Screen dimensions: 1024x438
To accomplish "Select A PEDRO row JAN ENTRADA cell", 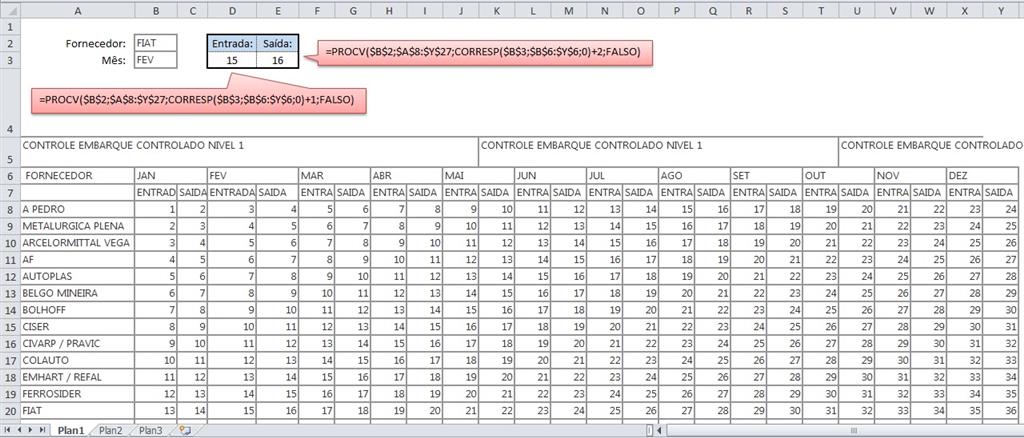I will [156, 210].
